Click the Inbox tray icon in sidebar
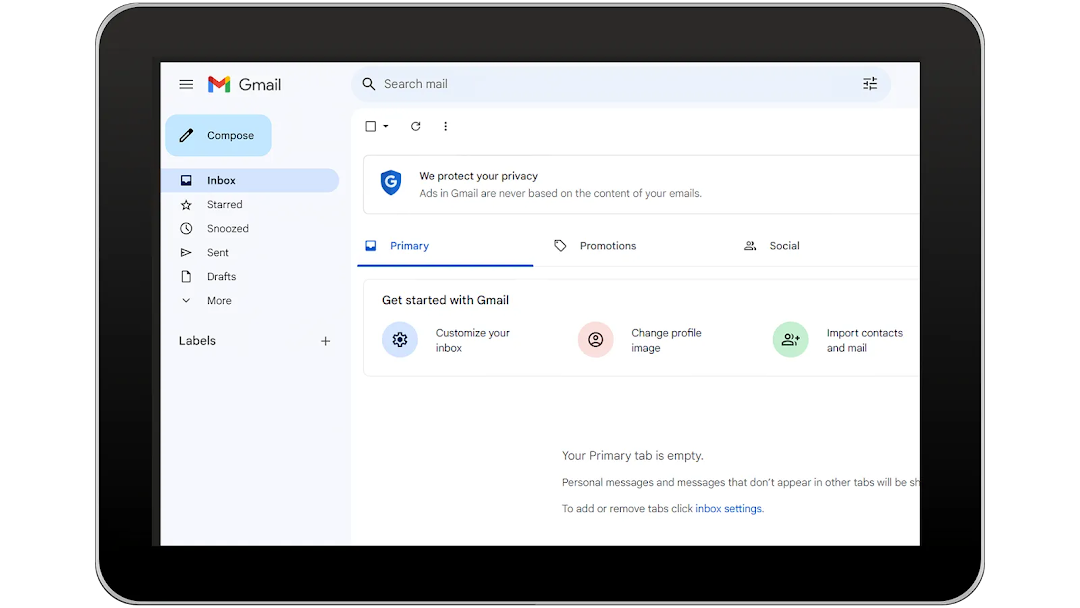This screenshot has height=608, width=1080. [186, 180]
